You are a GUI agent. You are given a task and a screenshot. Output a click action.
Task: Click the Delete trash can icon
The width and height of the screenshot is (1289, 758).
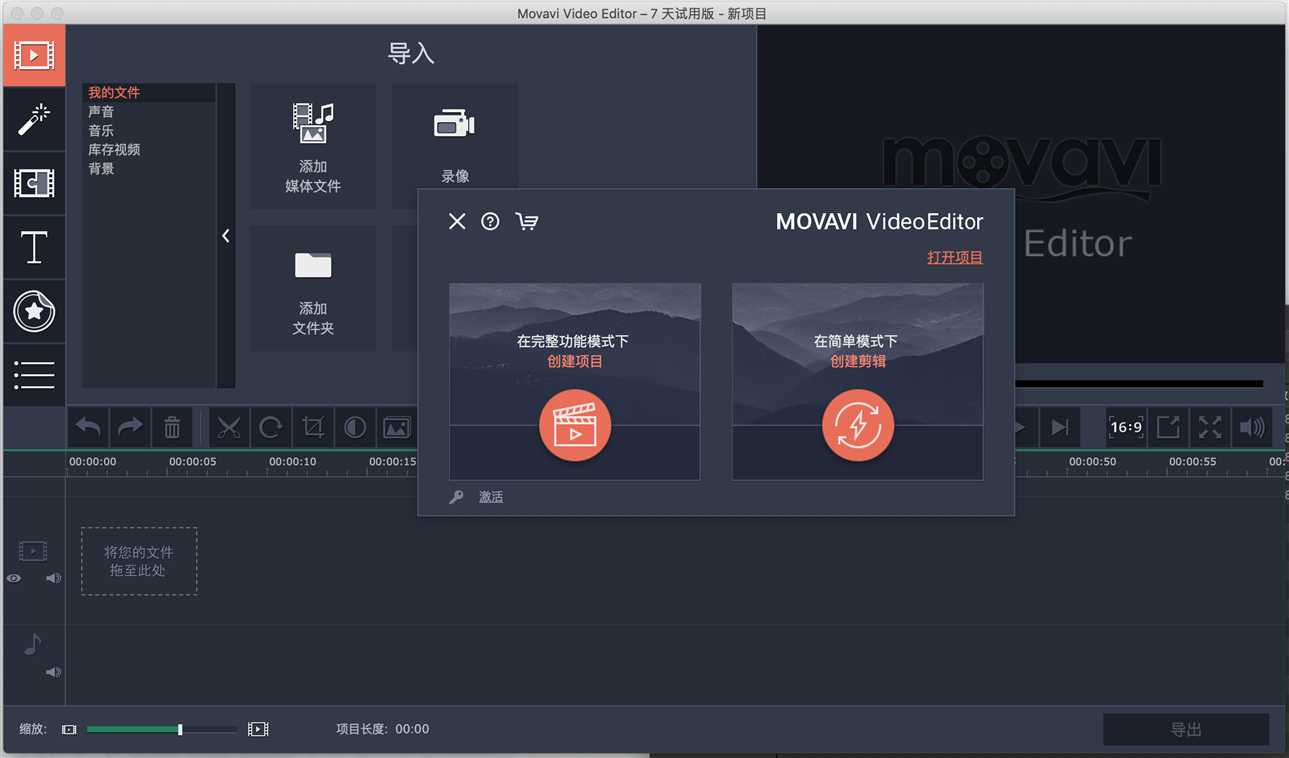pyautogui.click(x=172, y=428)
